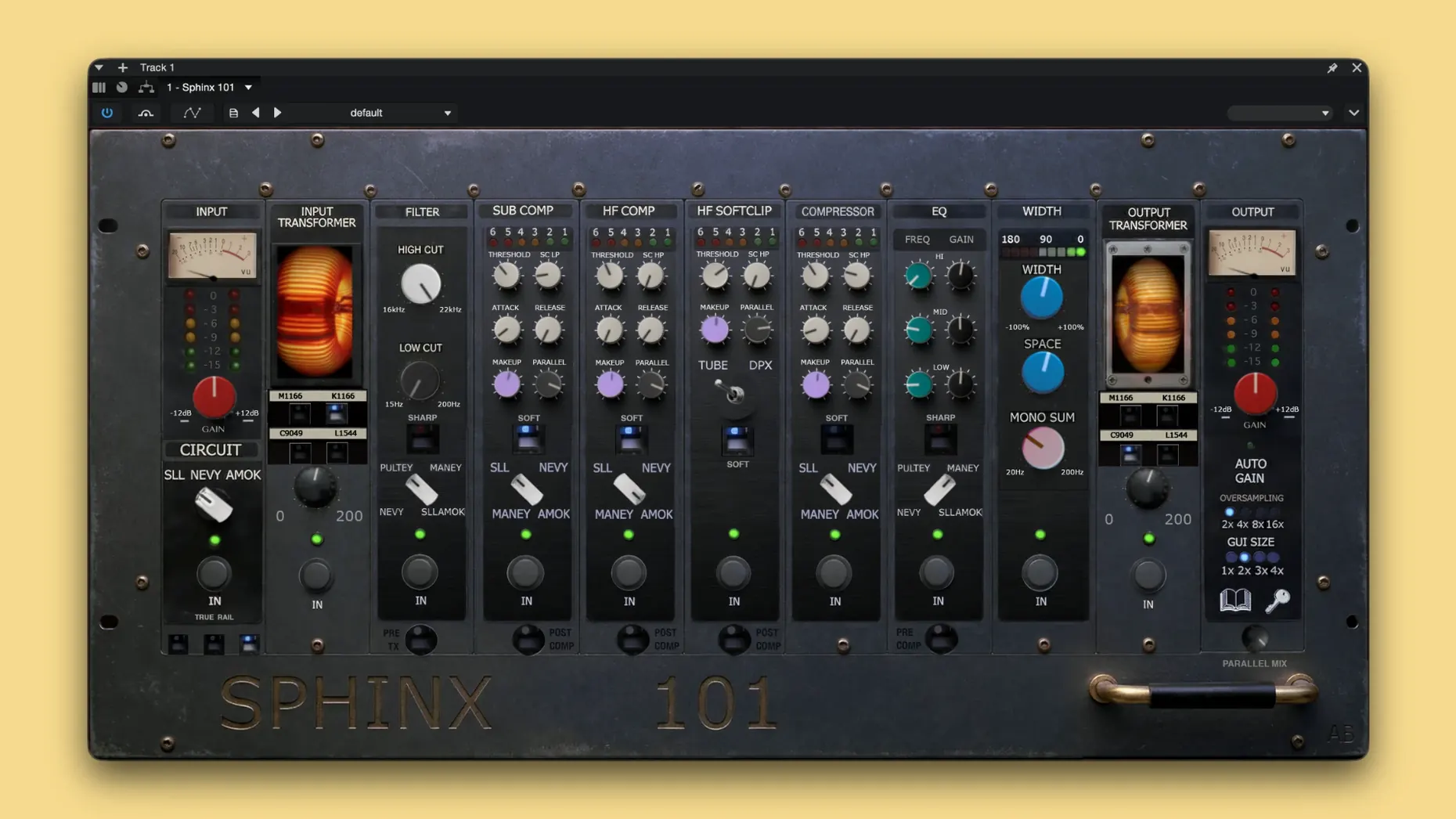This screenshot has width=1456, height=819.
Task: Select 16x oversampling
Action: click(1274, 513)
